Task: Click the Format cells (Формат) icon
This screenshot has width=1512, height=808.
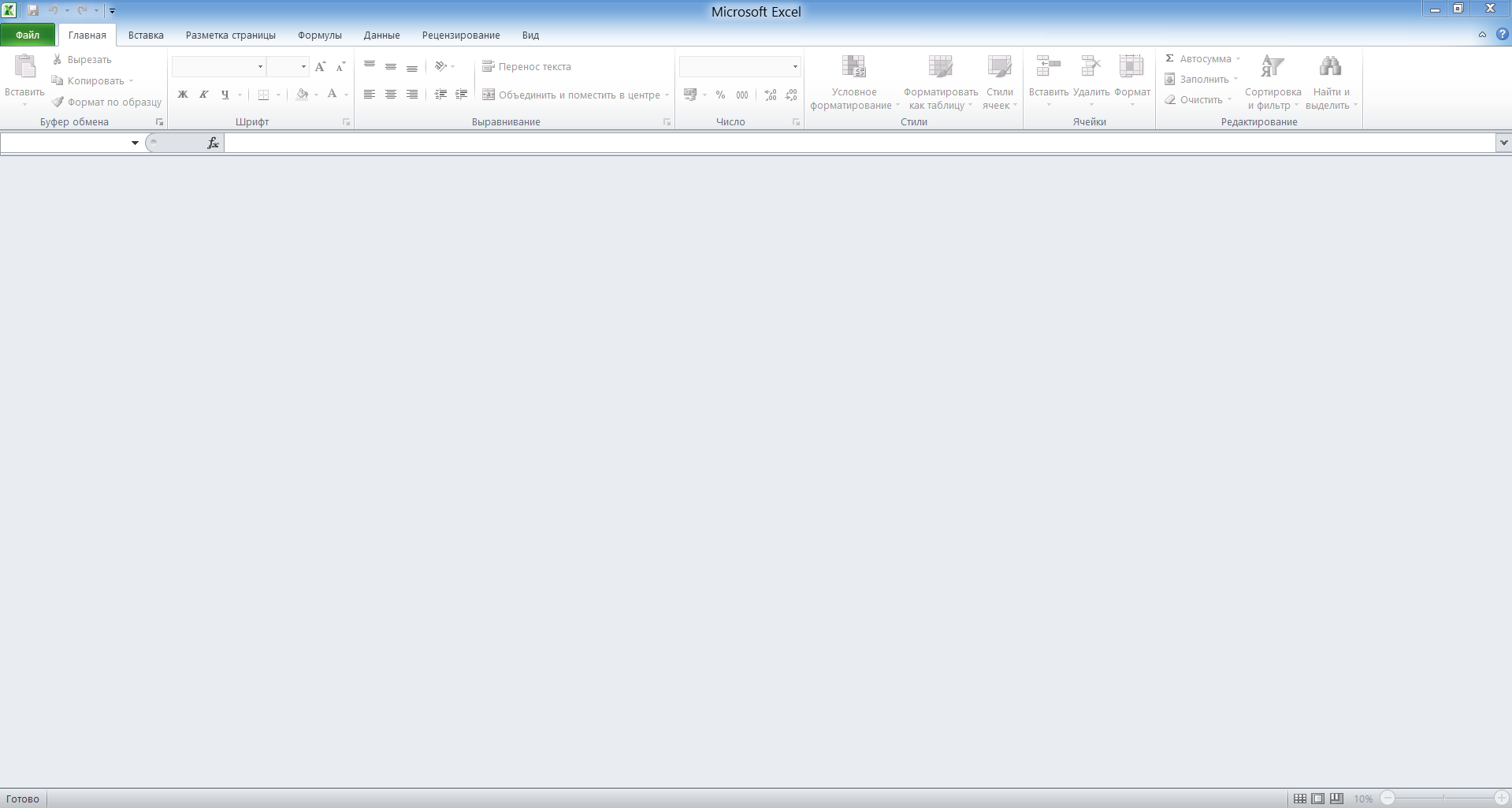Action: point(1131,66)
